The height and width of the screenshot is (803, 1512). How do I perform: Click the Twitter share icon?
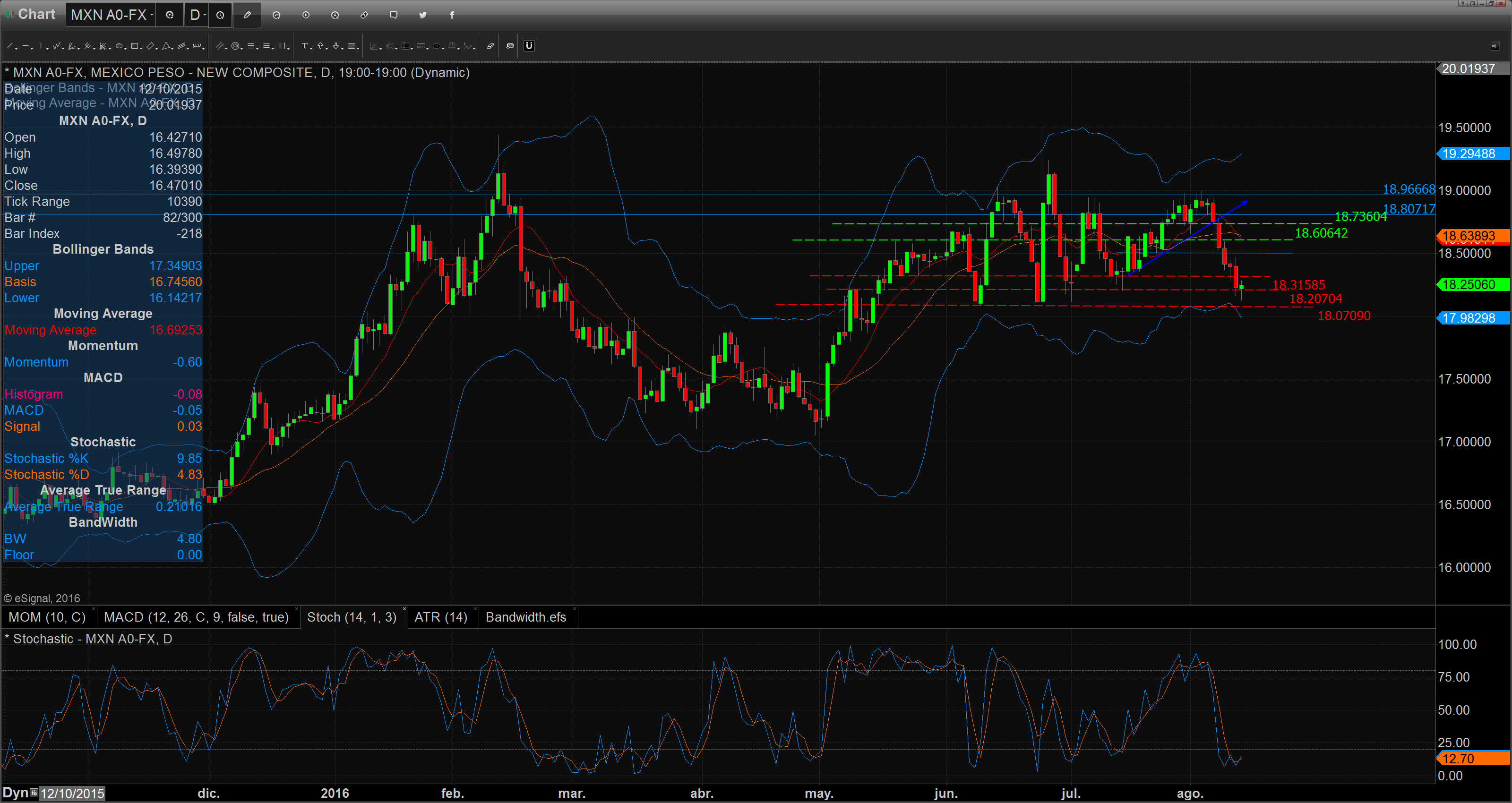pos(422,15)
